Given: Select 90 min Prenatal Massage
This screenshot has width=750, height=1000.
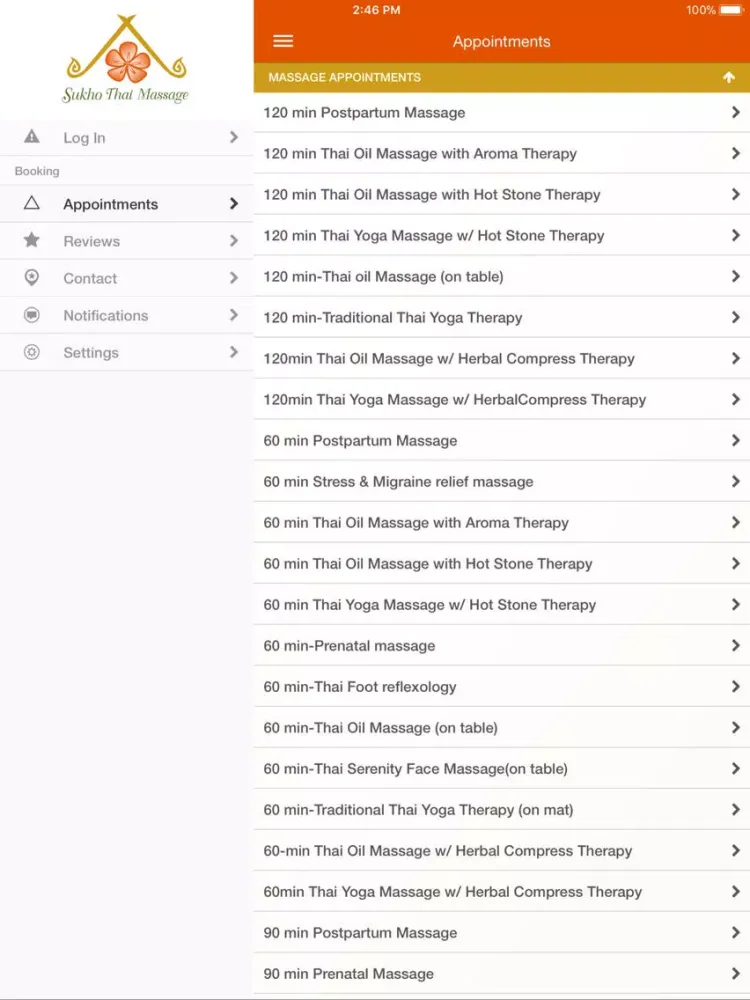Looking at the screenshot, I should [x=502, y=974].
